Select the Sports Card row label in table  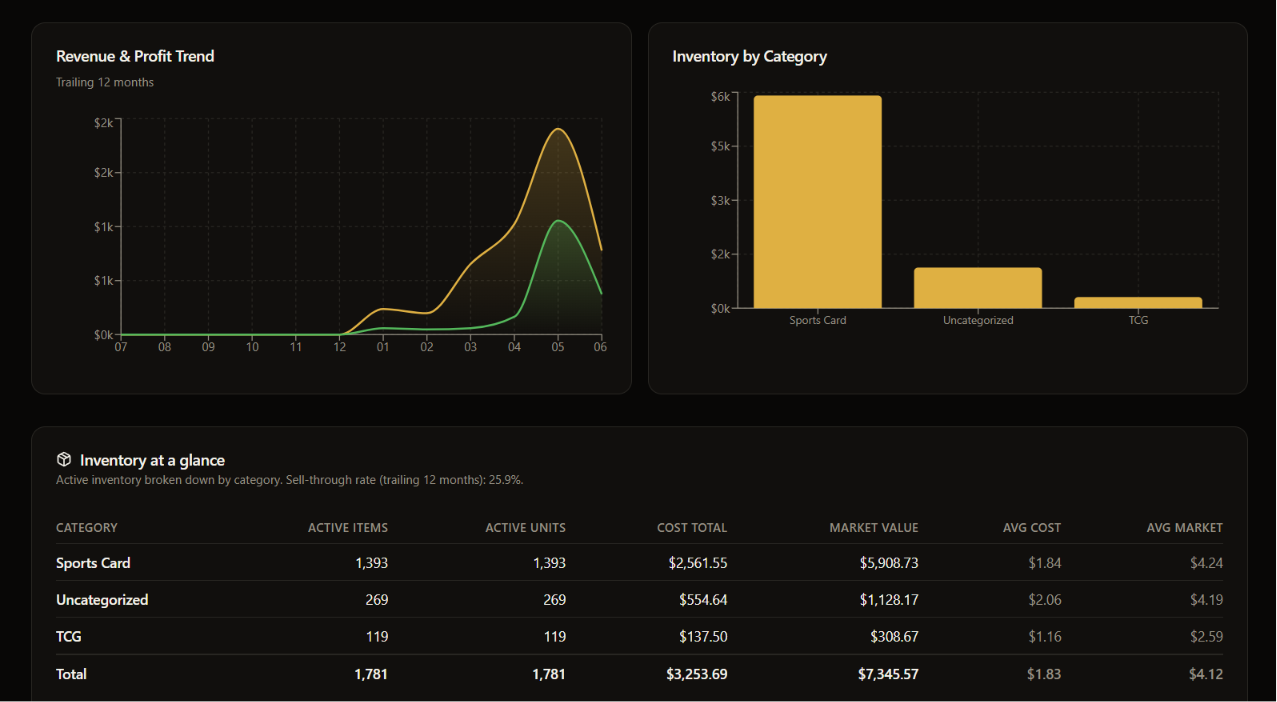click(x=93, y=563)
